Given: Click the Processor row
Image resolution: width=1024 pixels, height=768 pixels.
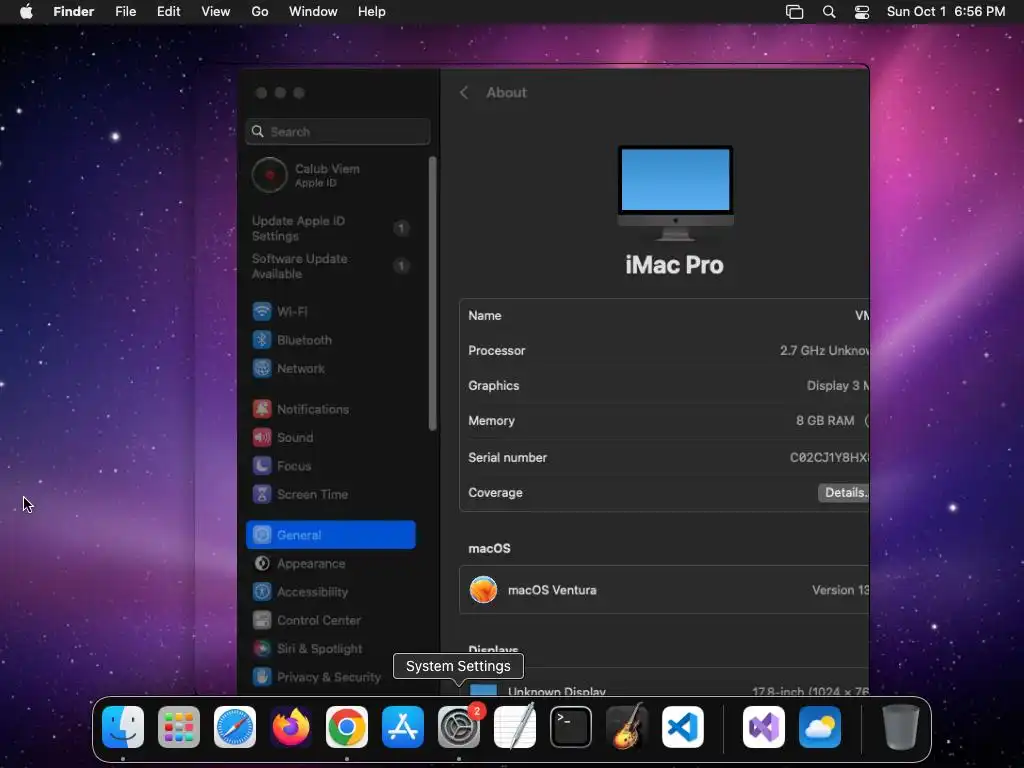Looking at the screenshot, I should (x=664, y=351).
